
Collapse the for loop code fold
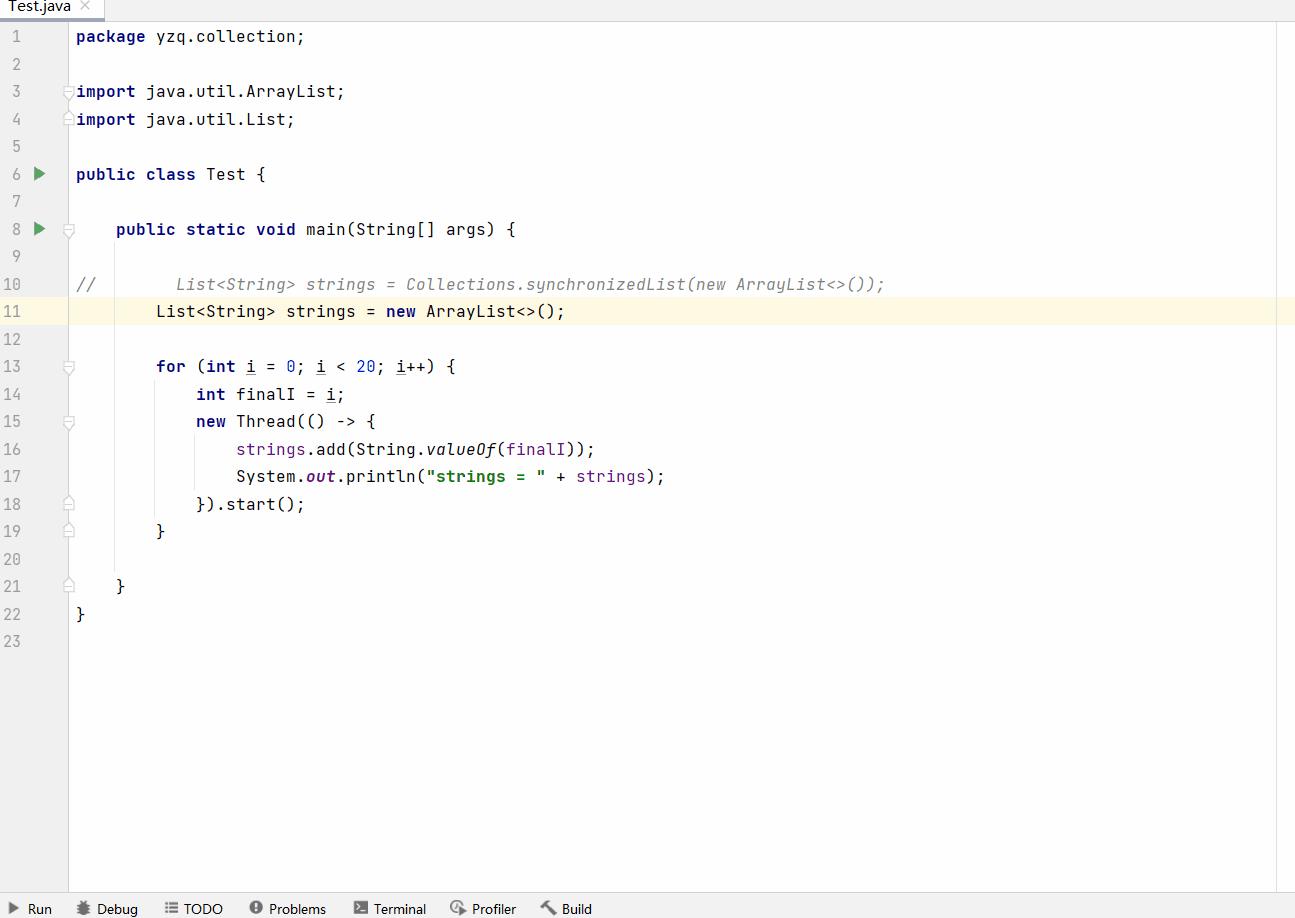pyautogui.click(x=68, y=367)
